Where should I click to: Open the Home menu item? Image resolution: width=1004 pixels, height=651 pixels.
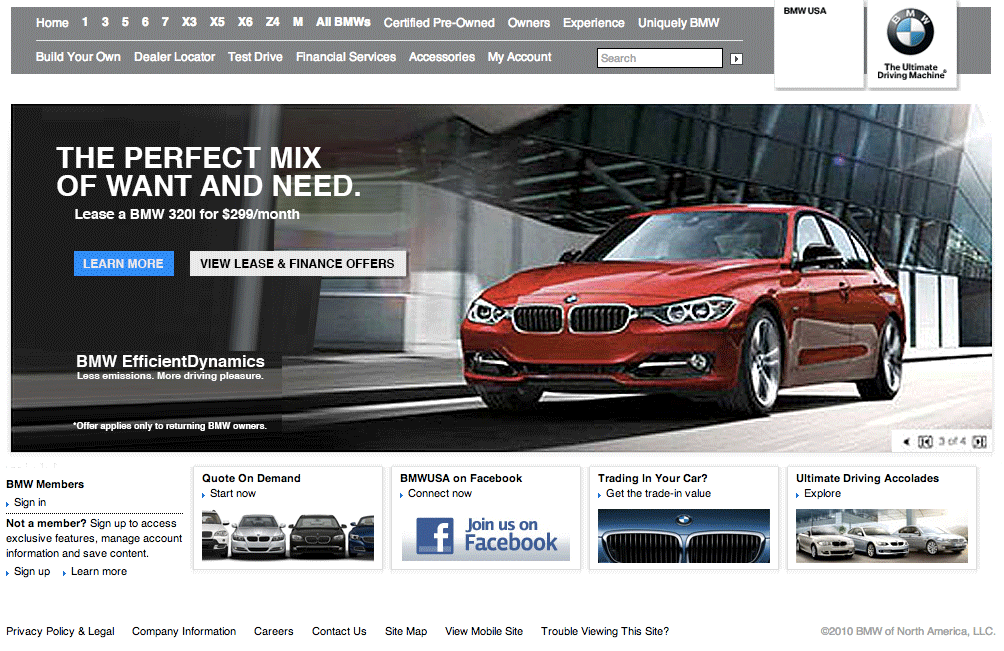point(52,22)
